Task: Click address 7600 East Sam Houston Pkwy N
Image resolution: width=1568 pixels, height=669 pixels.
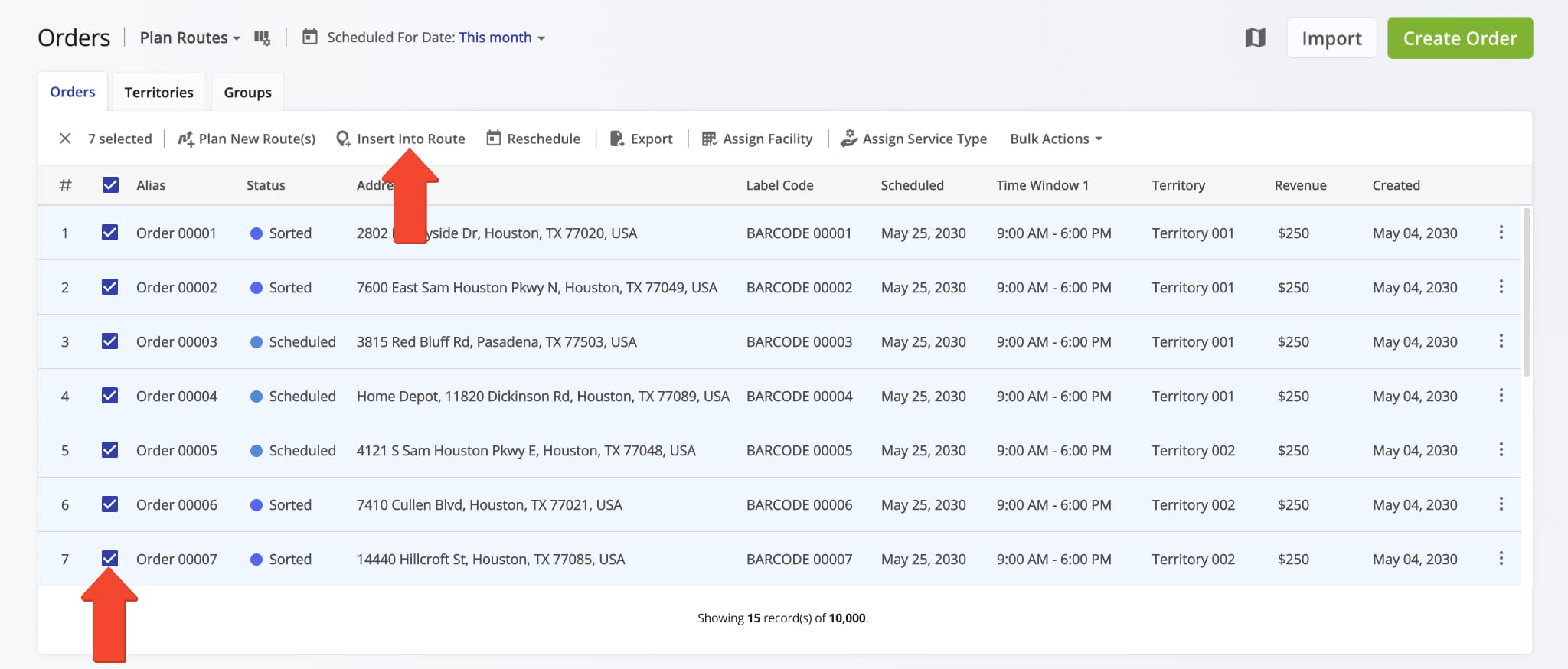Action: coord(537,288)
